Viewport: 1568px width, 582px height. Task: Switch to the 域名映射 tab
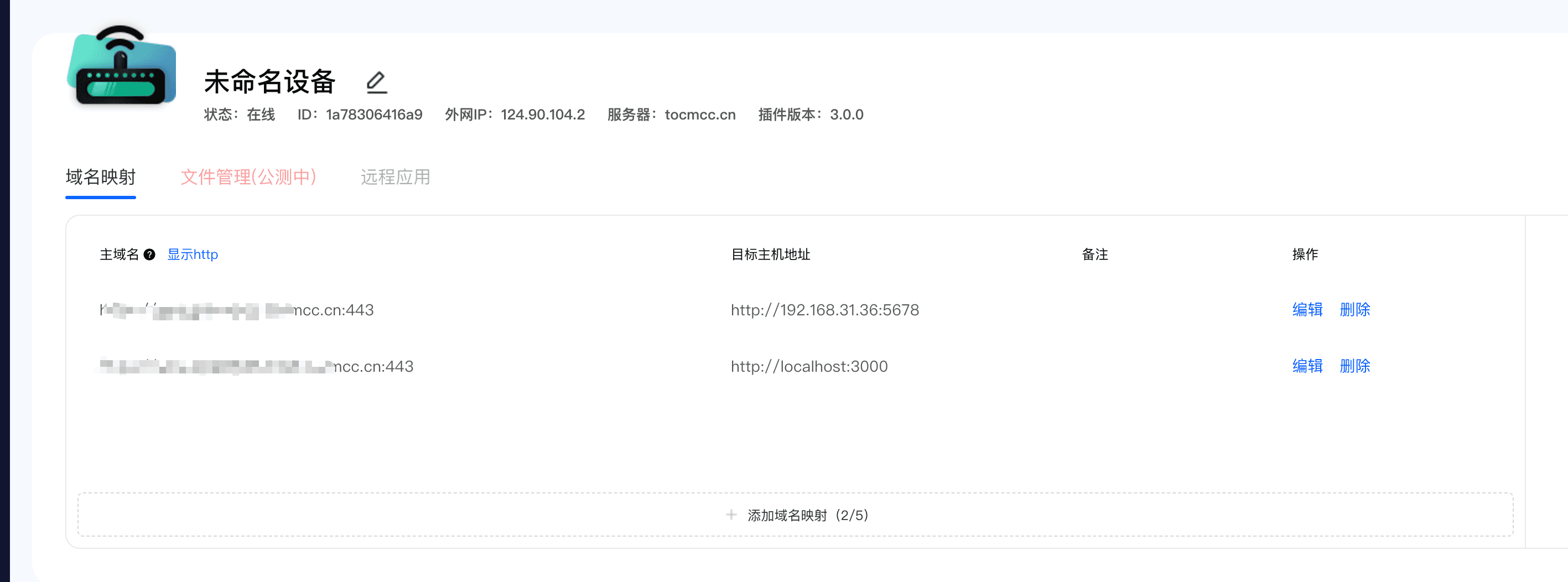pos(101,177)
